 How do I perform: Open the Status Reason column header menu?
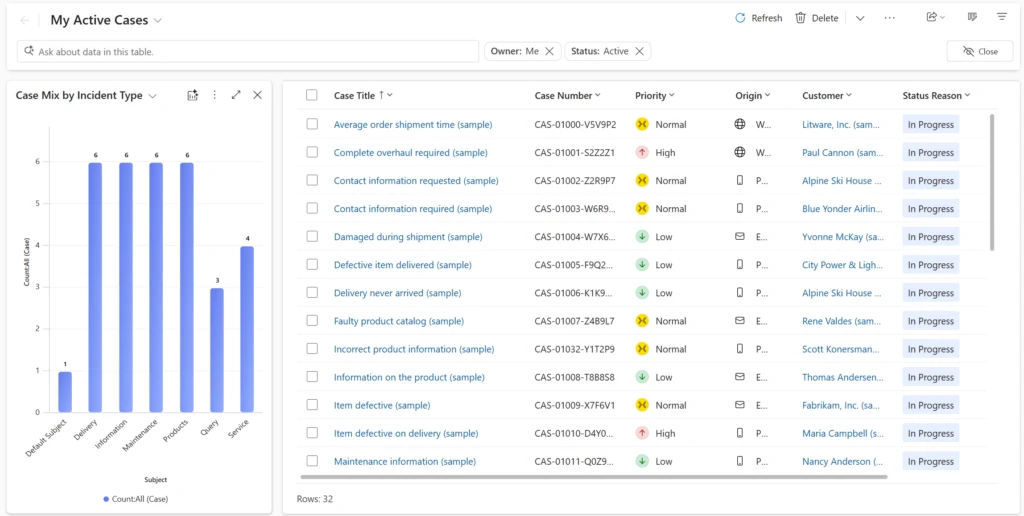click(x=936, y=96)
